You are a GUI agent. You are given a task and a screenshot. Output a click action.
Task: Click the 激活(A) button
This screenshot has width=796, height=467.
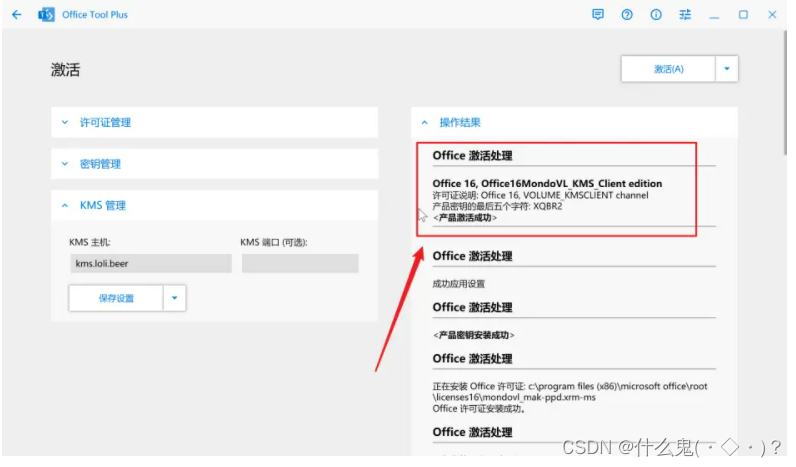click(668, 69)
